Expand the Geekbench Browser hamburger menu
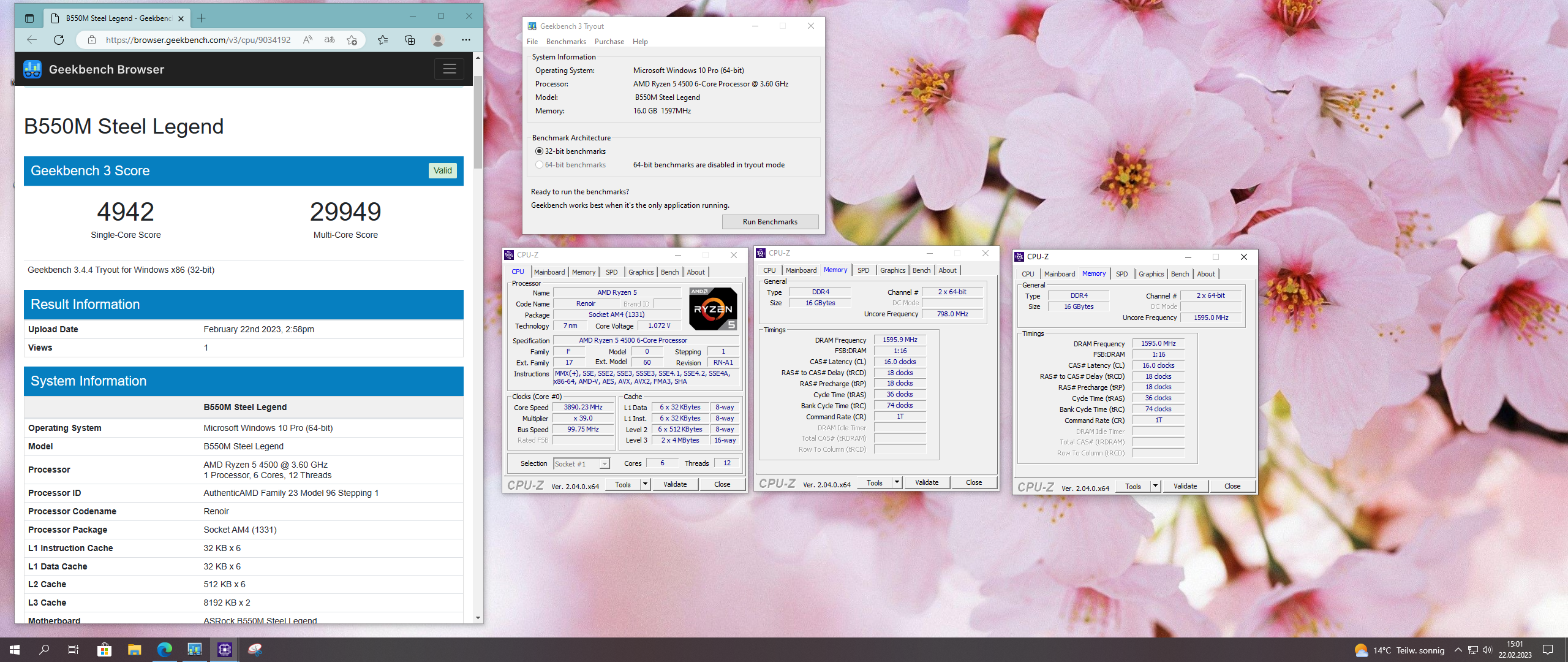The height and width of the screenshot is (662, 1568). pyautogui.click(x=450, y=69)
